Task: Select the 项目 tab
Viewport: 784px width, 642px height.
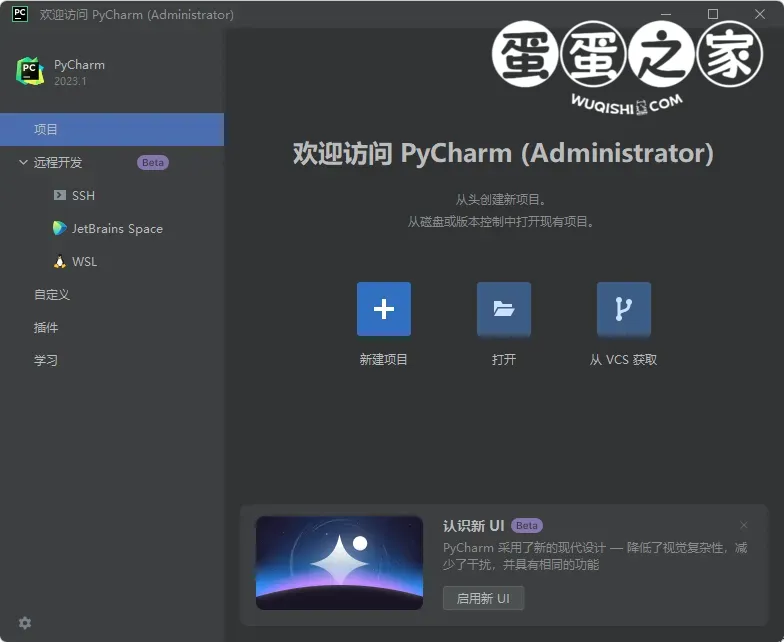Action: tap(112, 130)
